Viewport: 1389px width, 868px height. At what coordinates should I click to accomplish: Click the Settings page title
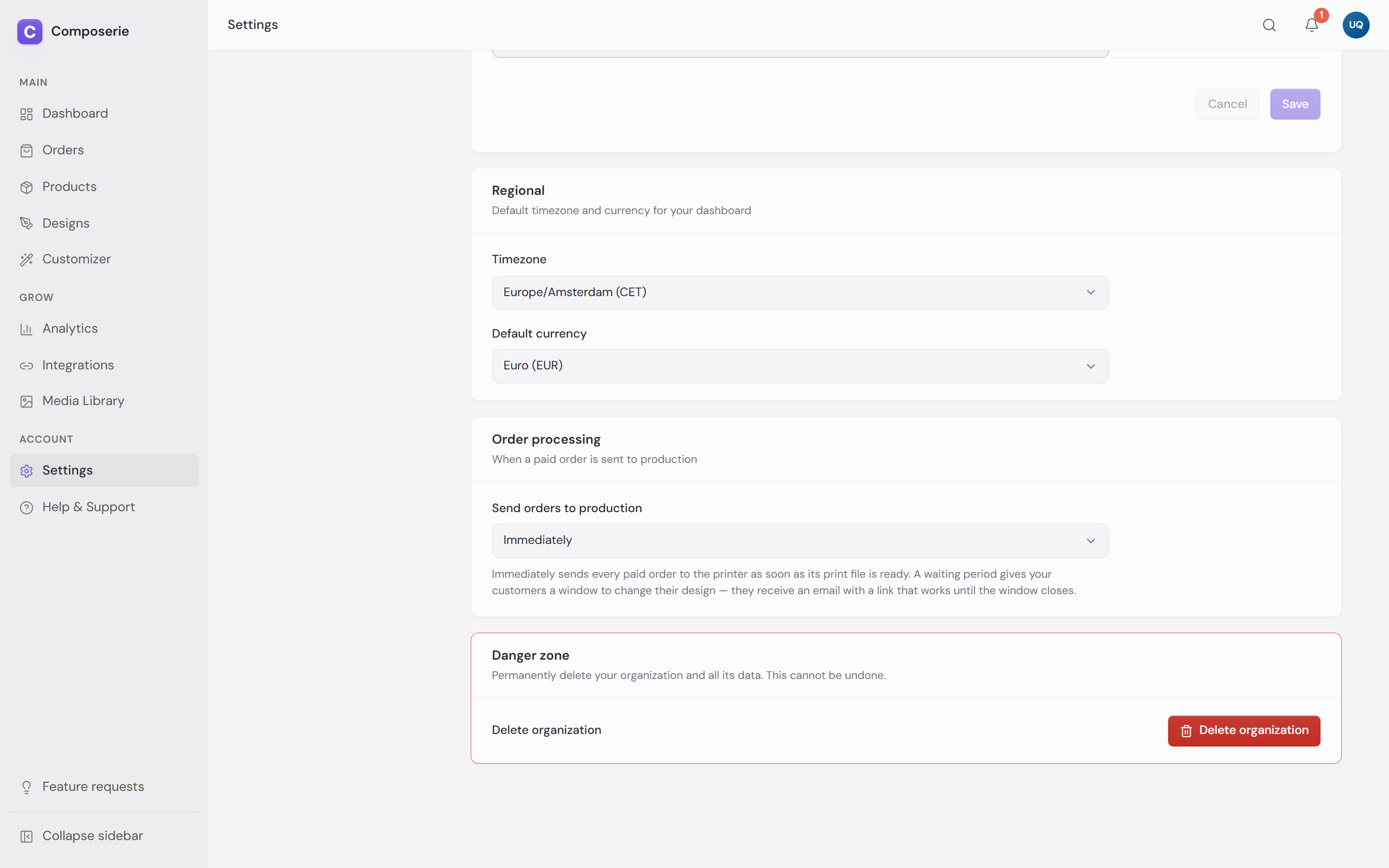coord(253,25)
